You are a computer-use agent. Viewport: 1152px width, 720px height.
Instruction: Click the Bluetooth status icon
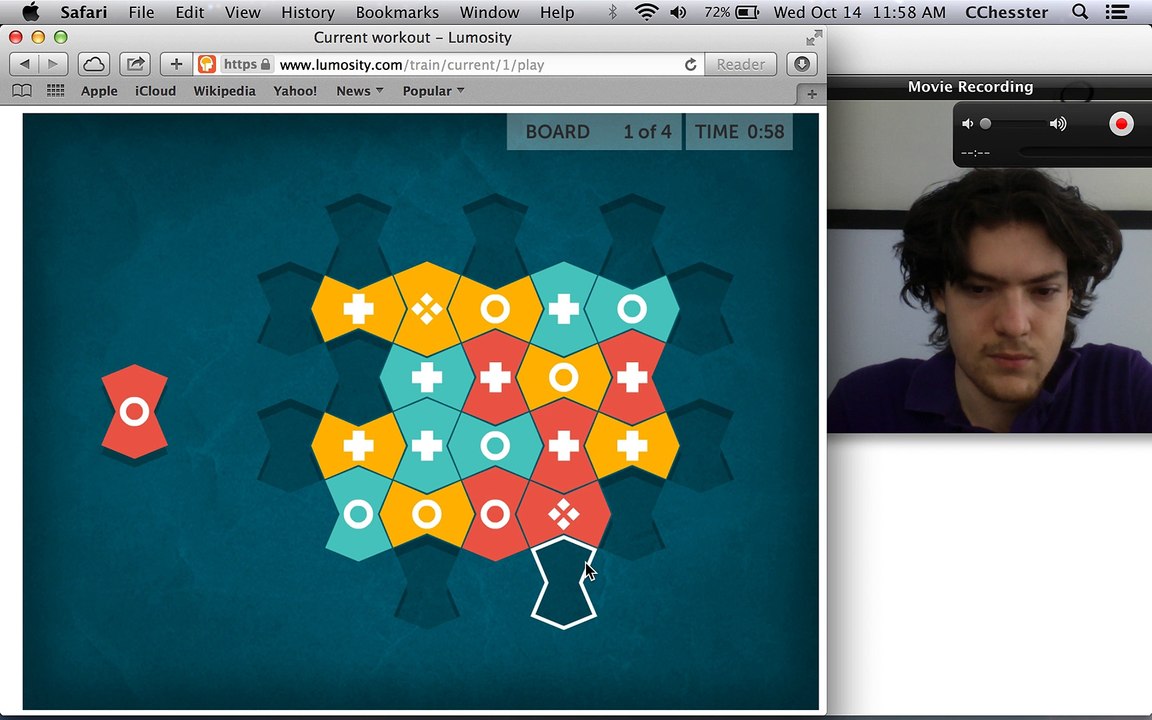[x=612, y=12]
